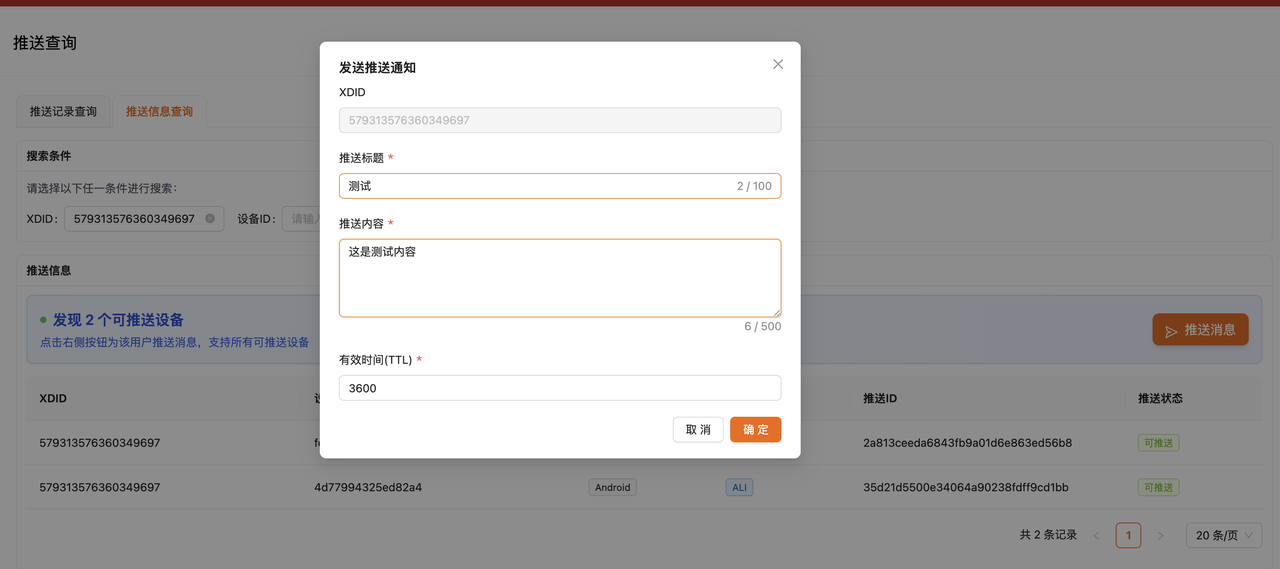Viewport: 1280px width, 569px height.
Task: Focus the 推送标题 input field
Action: [x=535, y=186]
